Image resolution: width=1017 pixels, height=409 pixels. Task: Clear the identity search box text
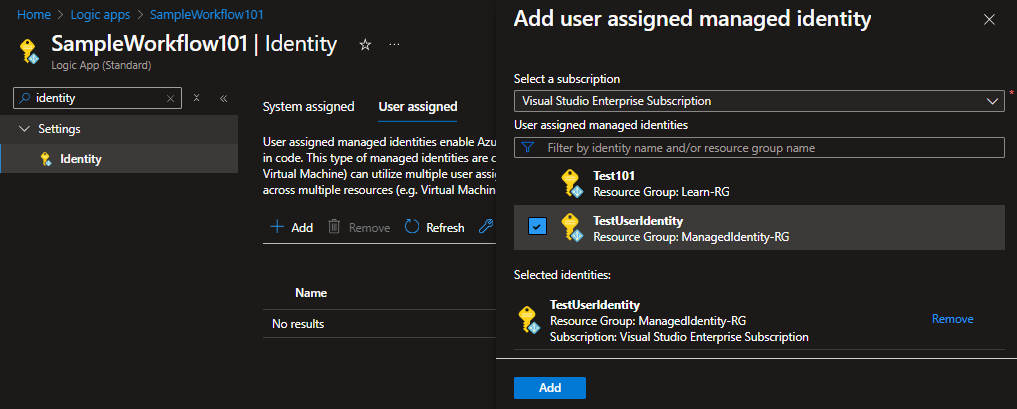point(171,99)
